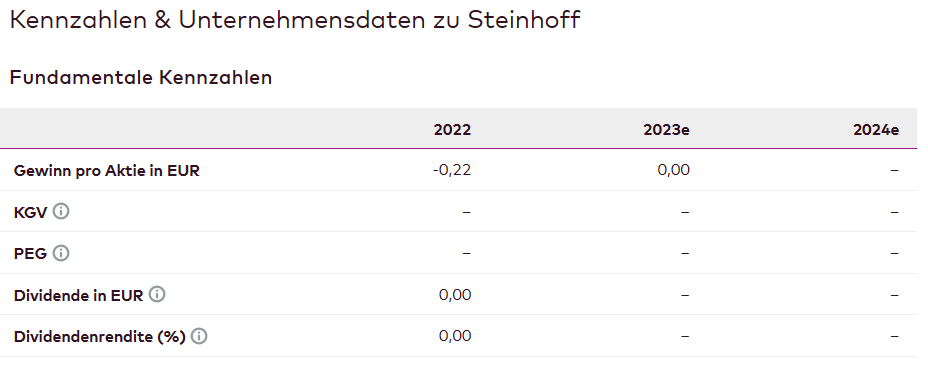Click info icon beside Dividende in EUR
The width and height of the screenshot is (928, 378).
click(x=157, y=295)
